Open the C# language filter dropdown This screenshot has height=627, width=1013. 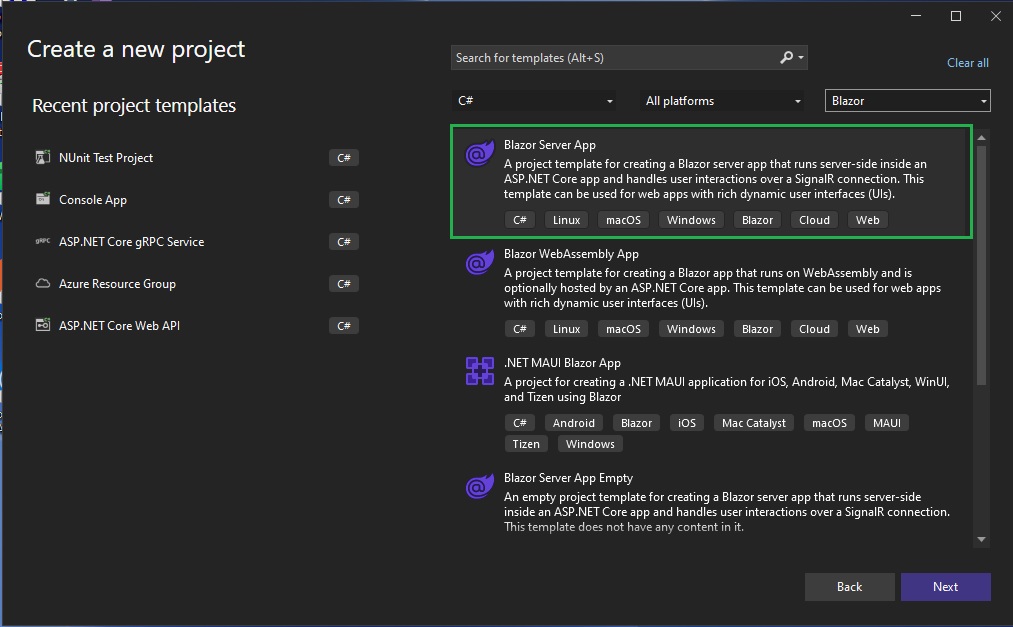click(534, 101)
